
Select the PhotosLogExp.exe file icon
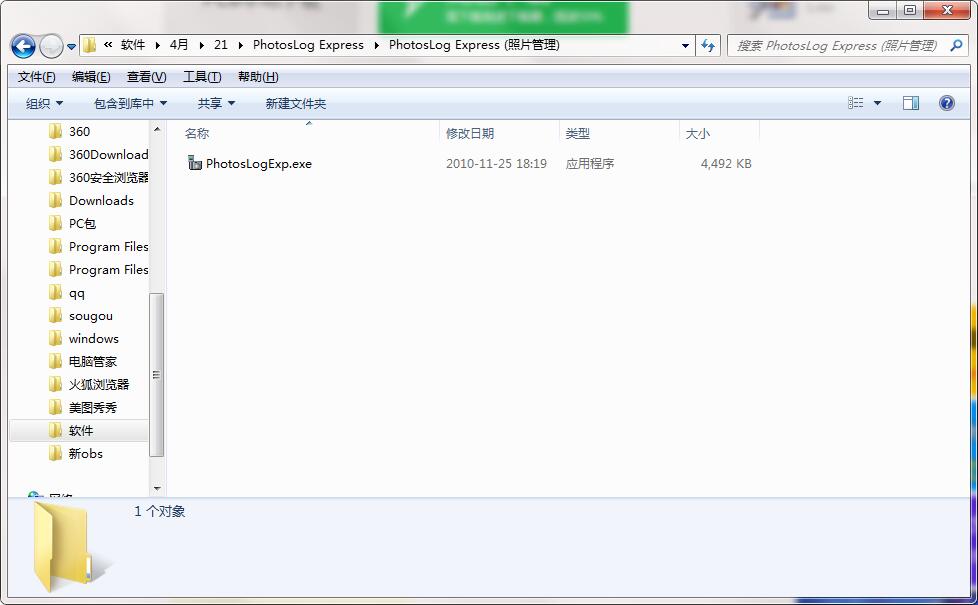pyautogui.click(x=195, y=163)
